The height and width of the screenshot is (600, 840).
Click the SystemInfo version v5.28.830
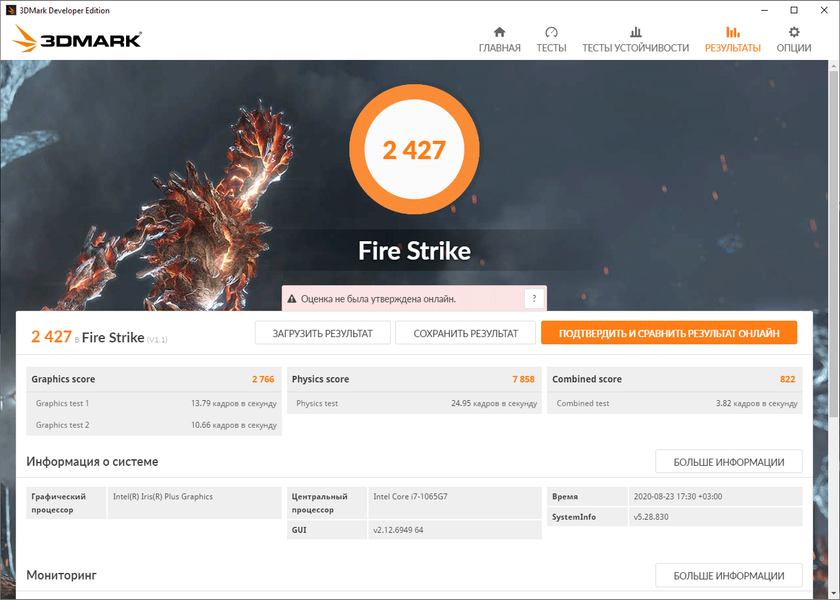[x=651, y=517]
